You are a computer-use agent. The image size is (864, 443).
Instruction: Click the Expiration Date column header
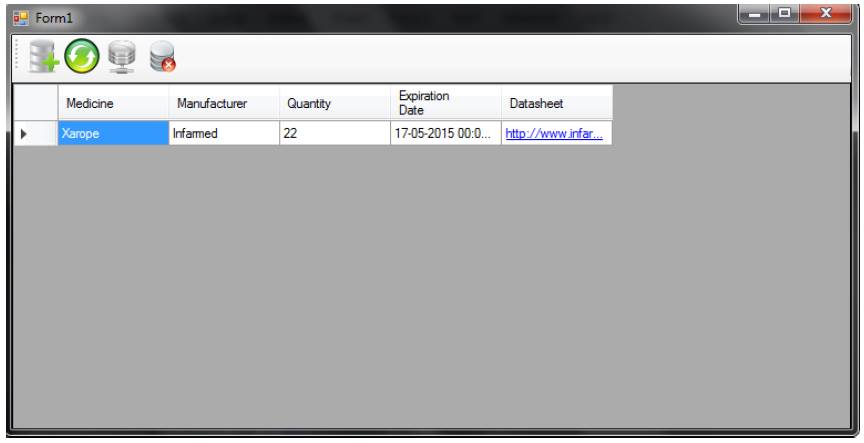(x=445, y=103)
